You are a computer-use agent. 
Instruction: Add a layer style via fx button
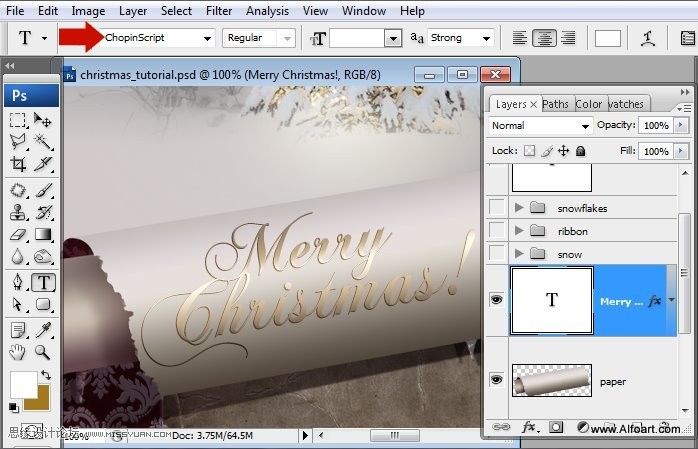529,427
